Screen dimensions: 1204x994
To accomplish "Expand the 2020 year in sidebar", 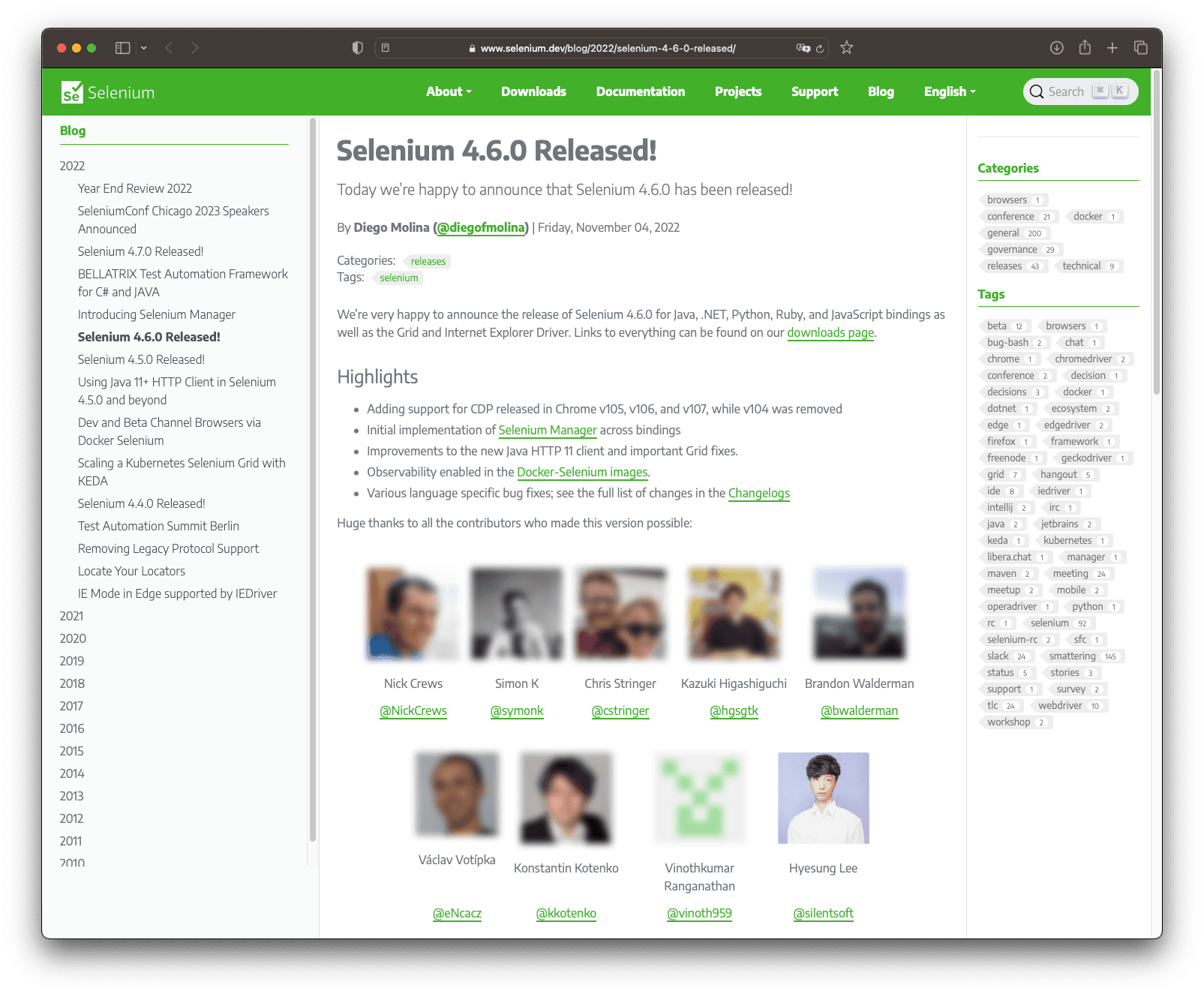I will 73,638.
